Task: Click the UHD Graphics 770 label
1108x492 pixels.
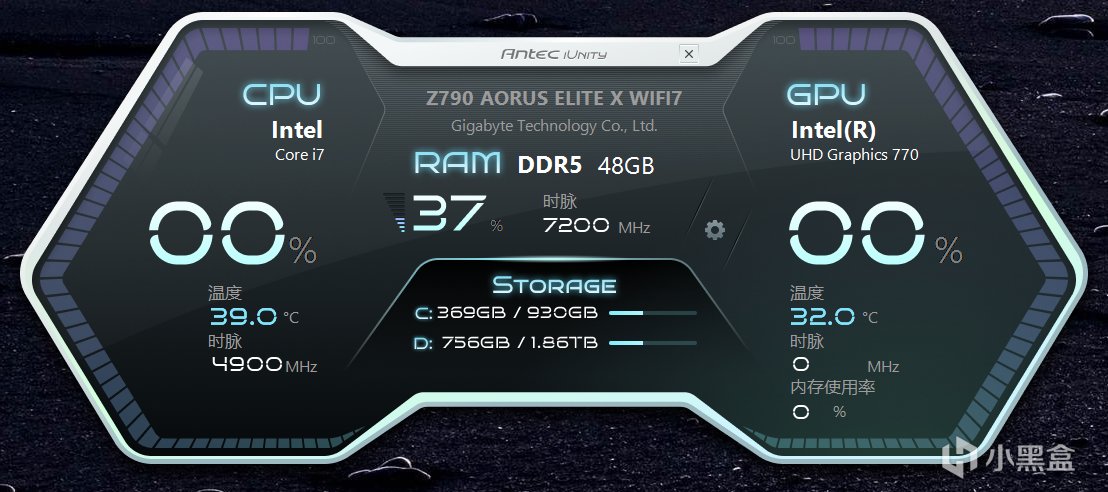Action: pos(854,154)
